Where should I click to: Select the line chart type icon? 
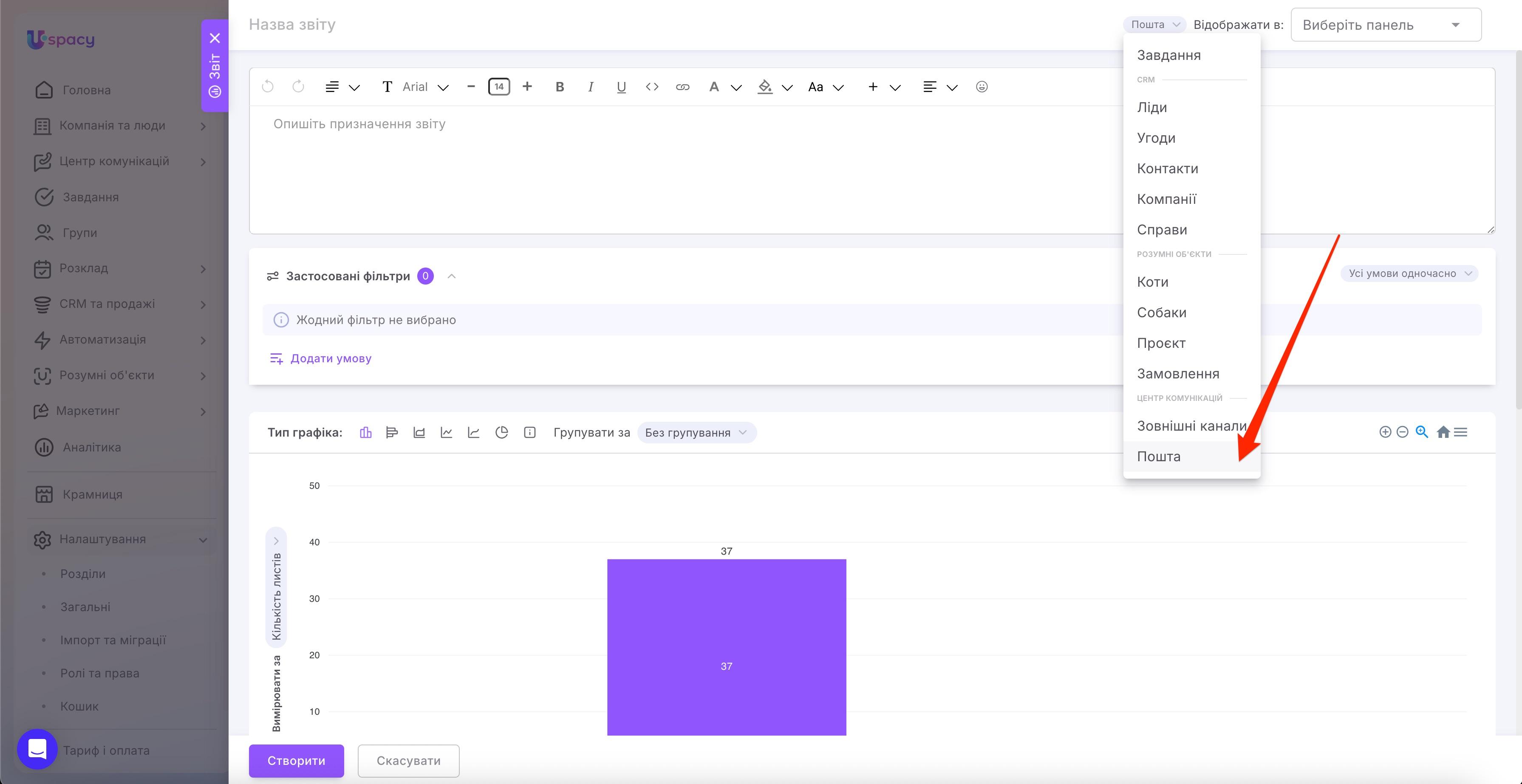click(447, 432)
